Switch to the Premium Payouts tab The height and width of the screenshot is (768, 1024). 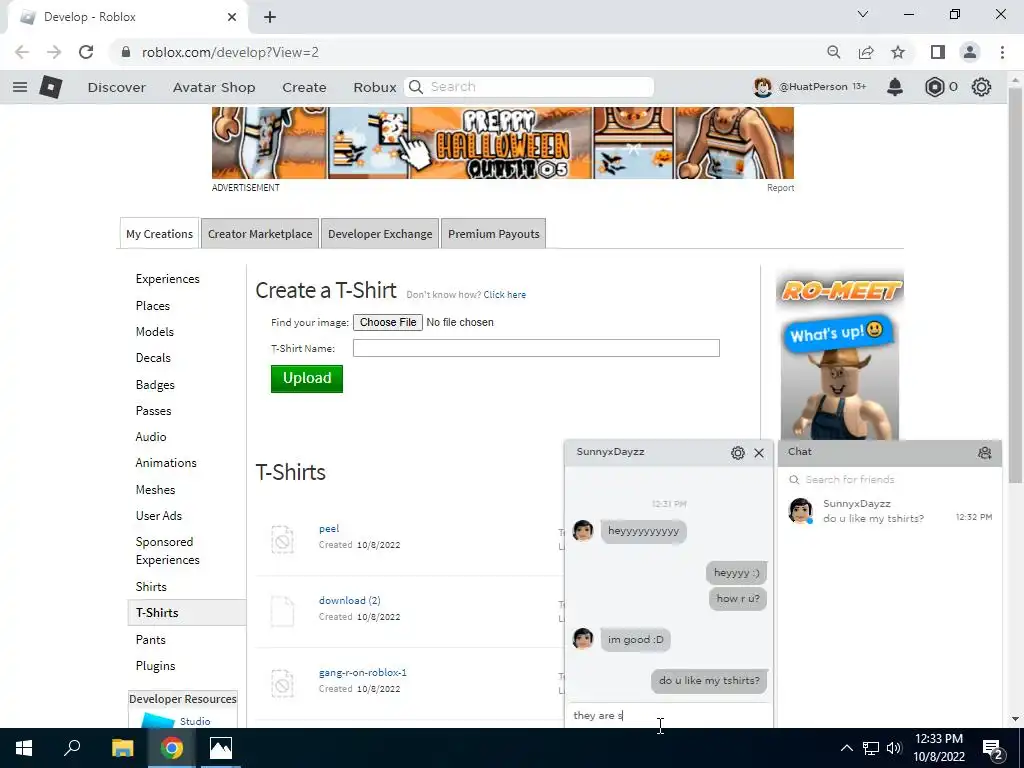(494, 234)
